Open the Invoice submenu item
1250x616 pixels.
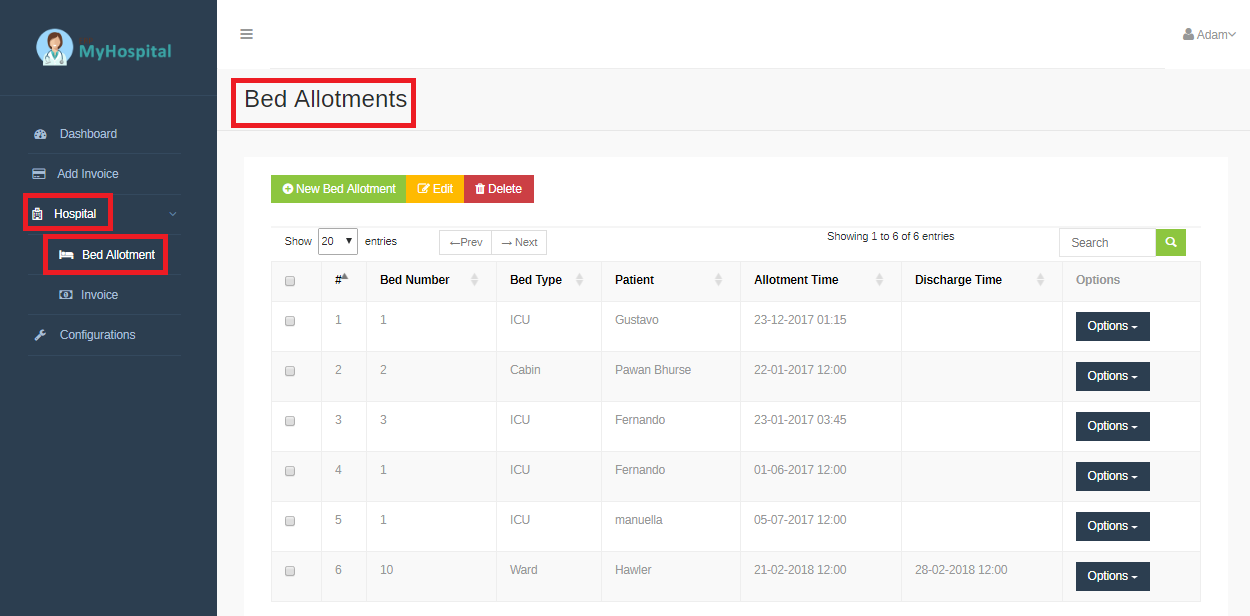coord(100,295)
